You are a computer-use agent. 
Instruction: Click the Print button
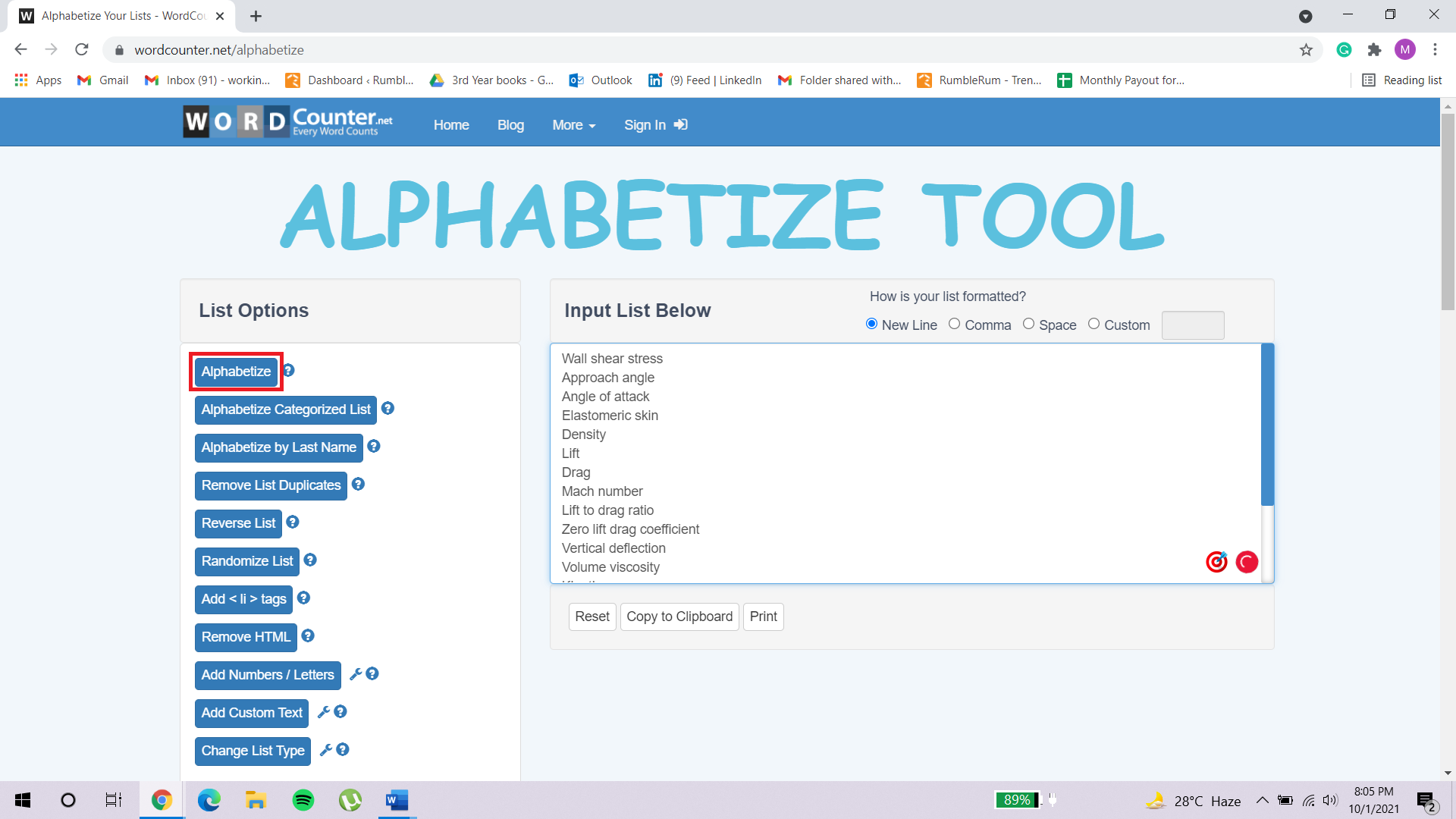[764, 617]
